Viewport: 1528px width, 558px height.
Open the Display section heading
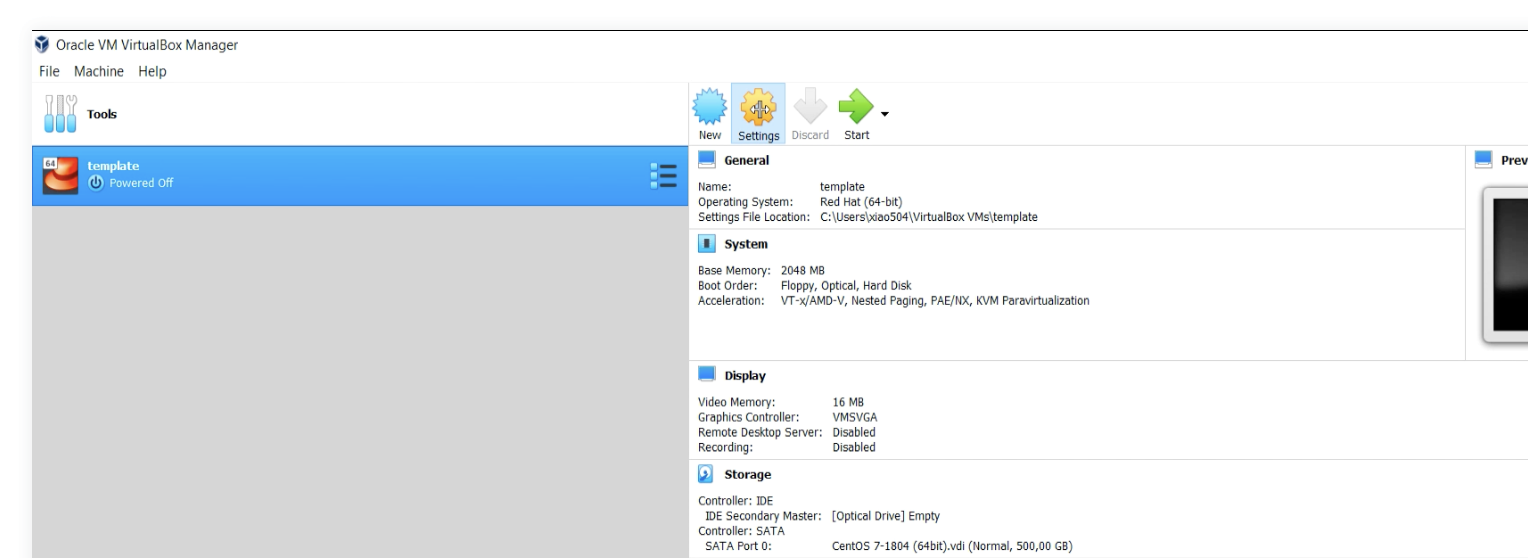click(x=744, y=376)
